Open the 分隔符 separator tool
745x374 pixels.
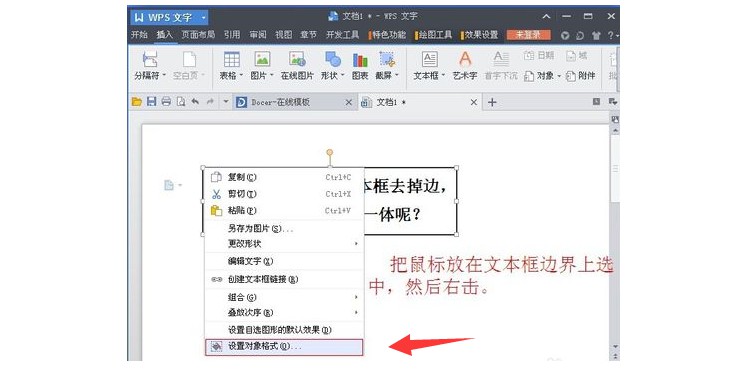tap(150, 65)
